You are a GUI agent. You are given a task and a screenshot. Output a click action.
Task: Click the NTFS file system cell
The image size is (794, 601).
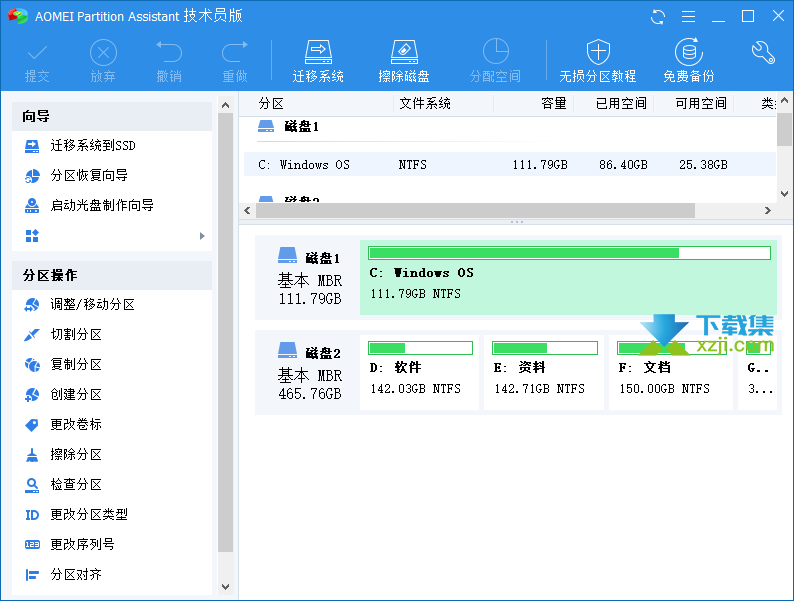point(413,165)
